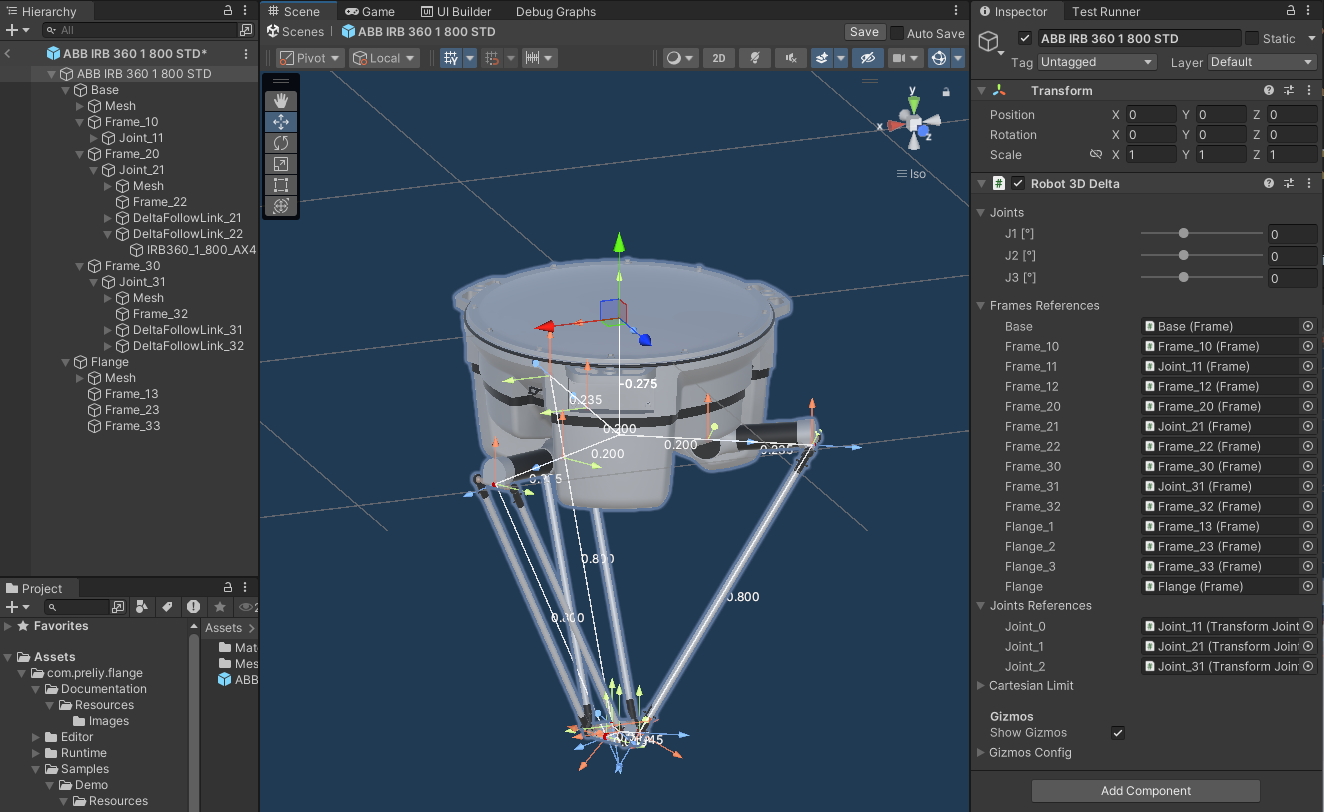The image size is (1324, 812).
Task: Toggle the GameObject active checkbox
Action: tap(1025, 38)
